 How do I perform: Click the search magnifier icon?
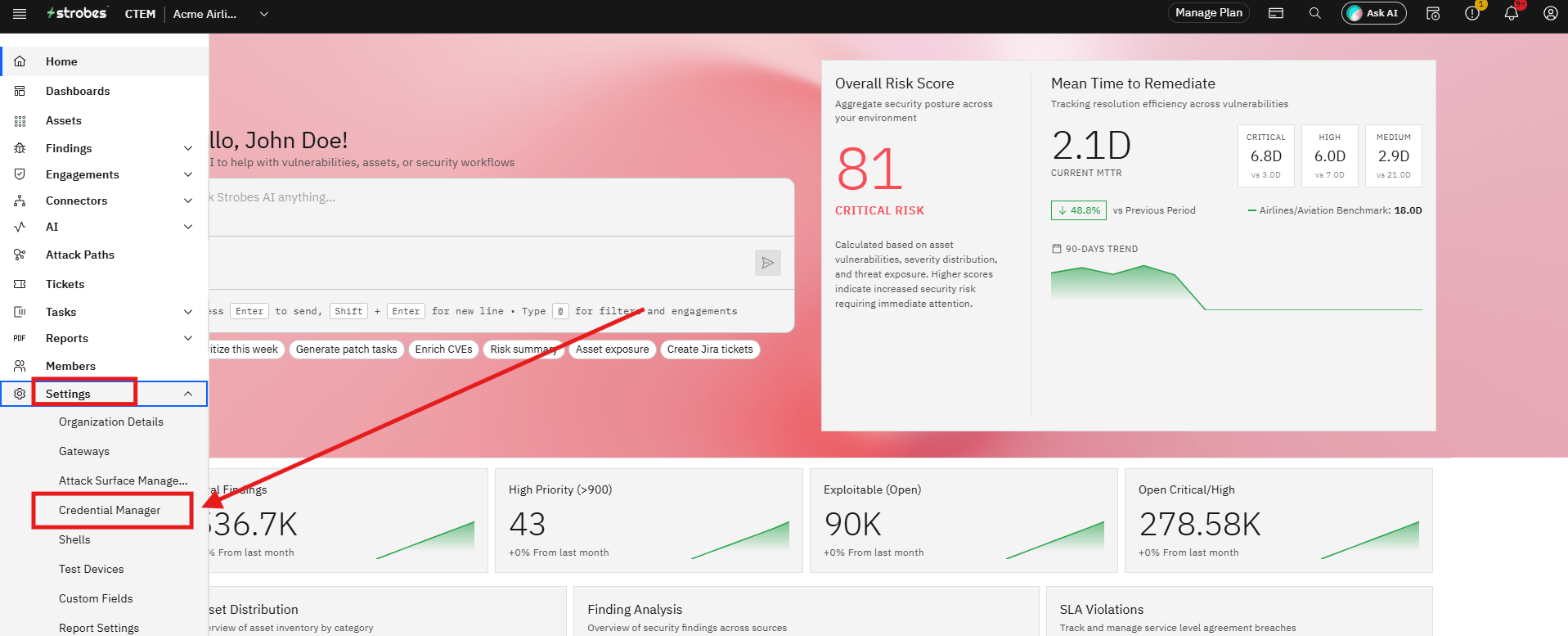pos(1315,13)
